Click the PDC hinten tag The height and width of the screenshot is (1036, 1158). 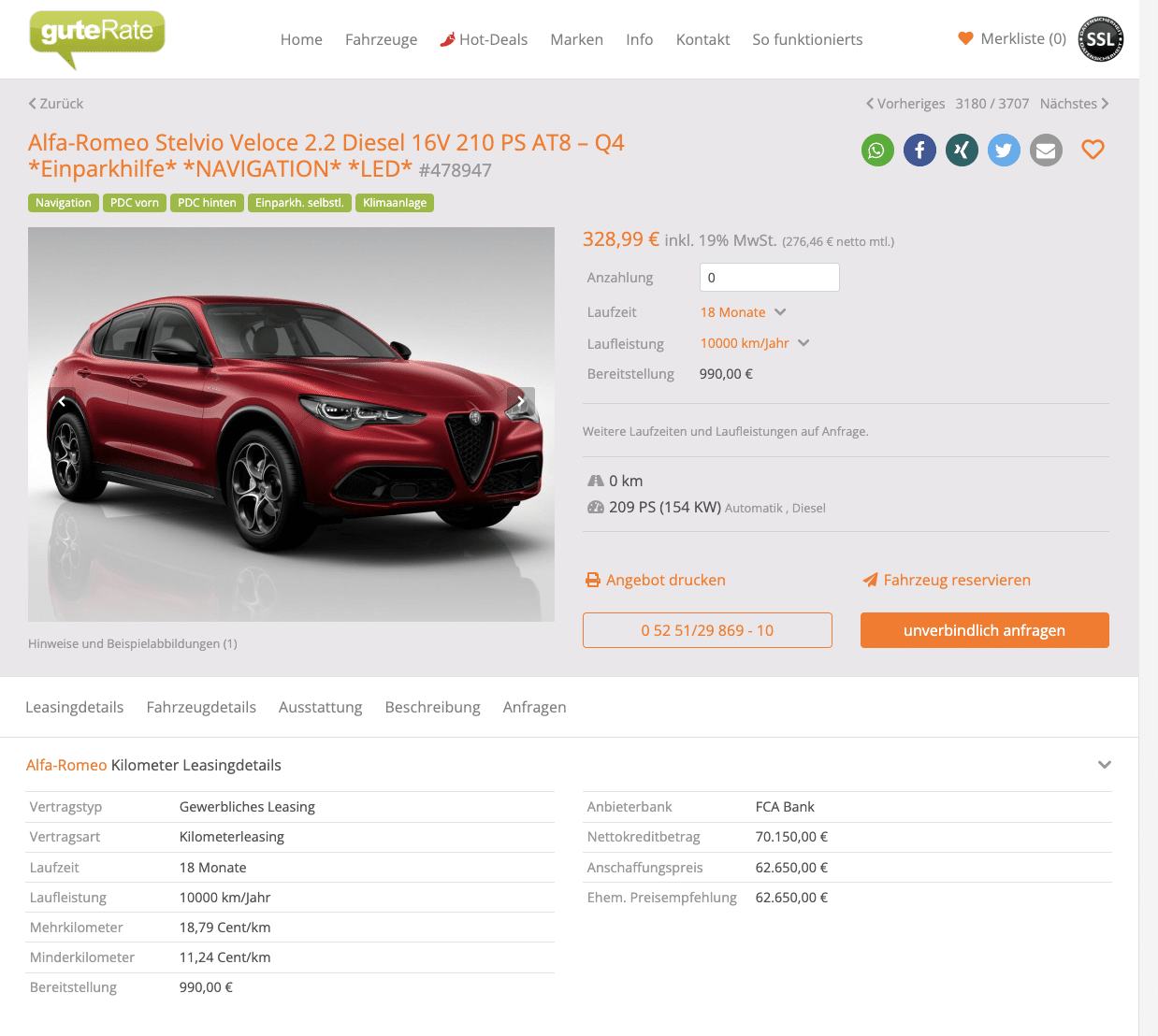coord(207,203)
